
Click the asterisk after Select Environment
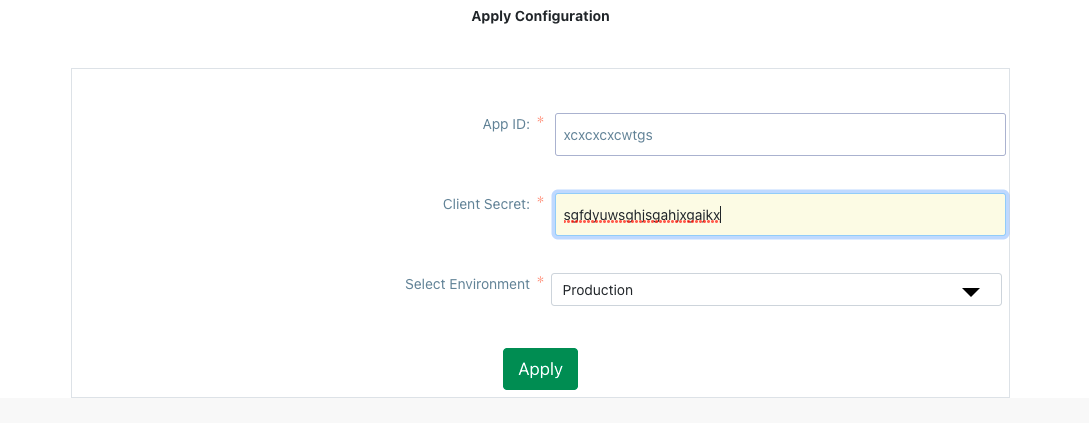(541, 282)
